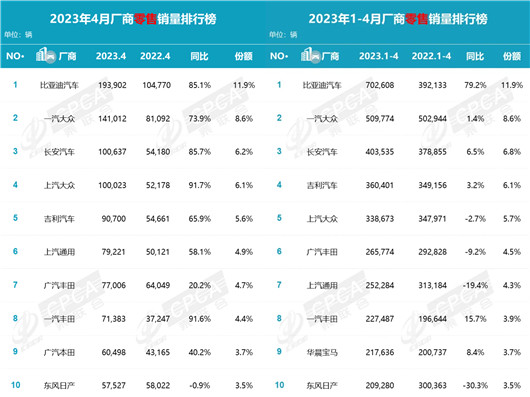Click the 702,608 cumulative sales figure
Viewport: 530px width, 397px height.
(380, 85)
